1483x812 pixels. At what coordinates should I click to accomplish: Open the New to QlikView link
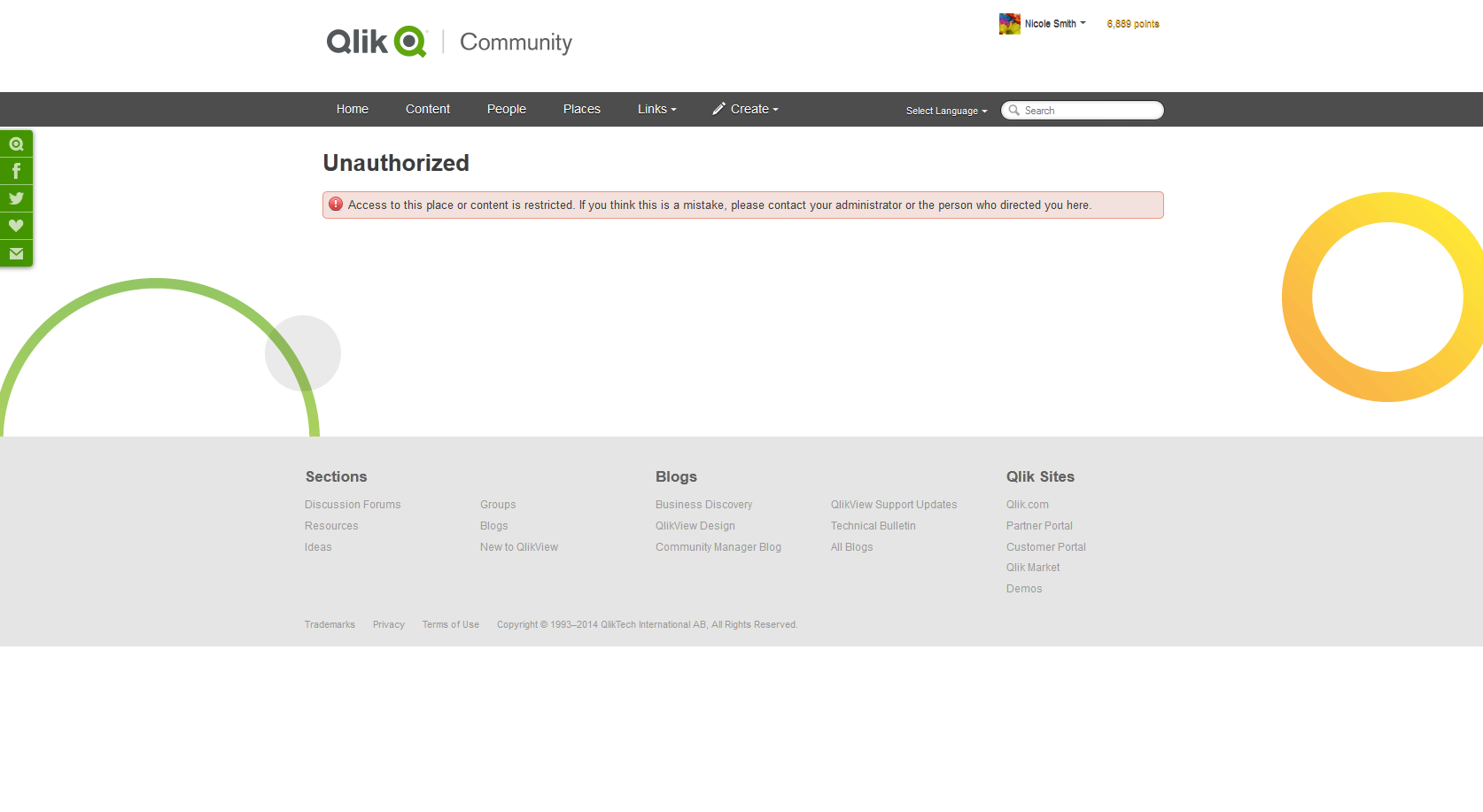519,547
